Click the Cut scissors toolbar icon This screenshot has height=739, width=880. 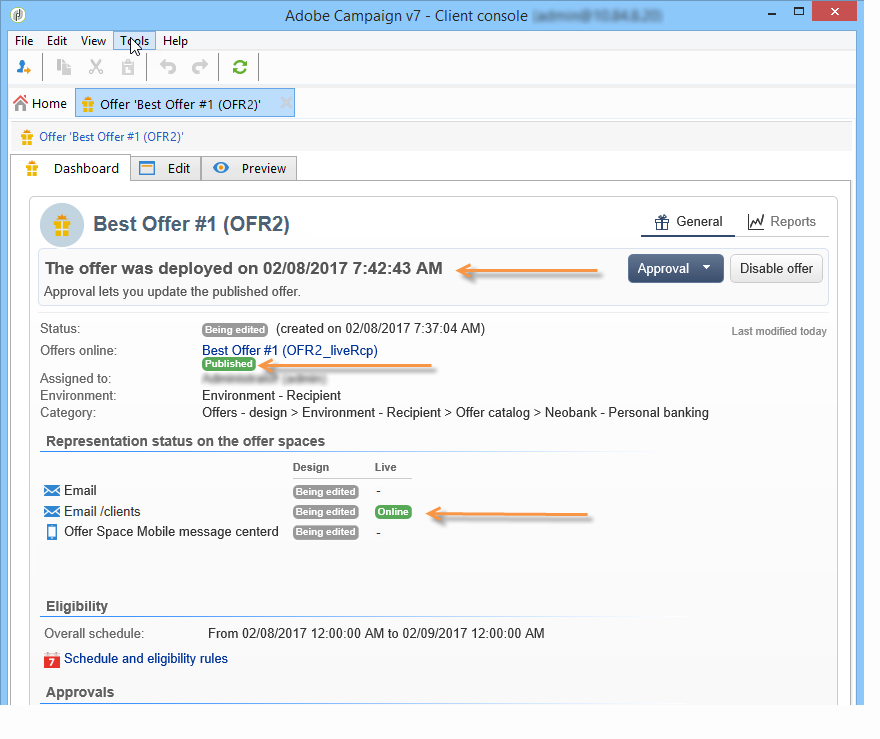[96, 67]
